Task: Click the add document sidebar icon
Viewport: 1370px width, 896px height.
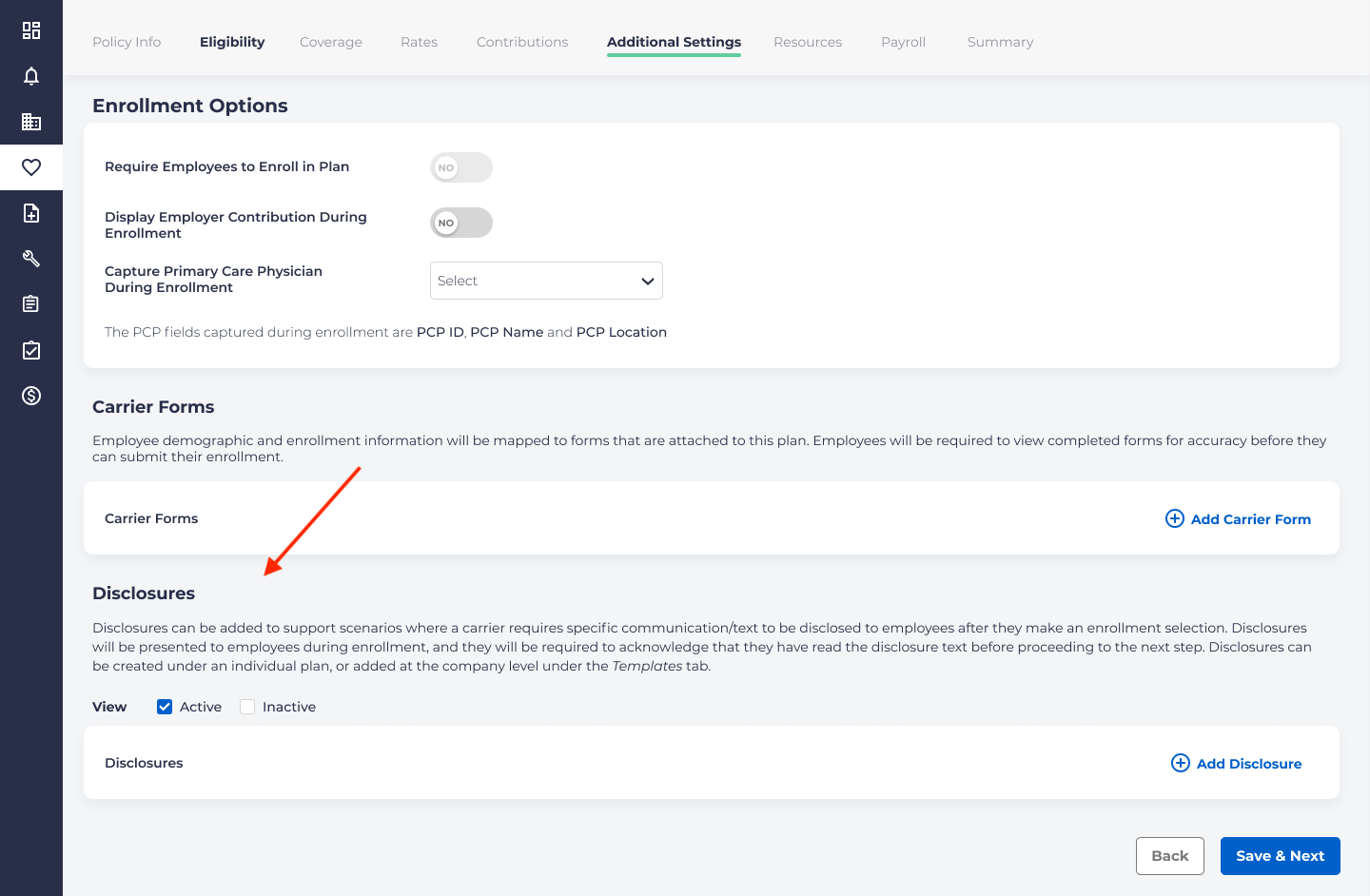Action: 31,213
